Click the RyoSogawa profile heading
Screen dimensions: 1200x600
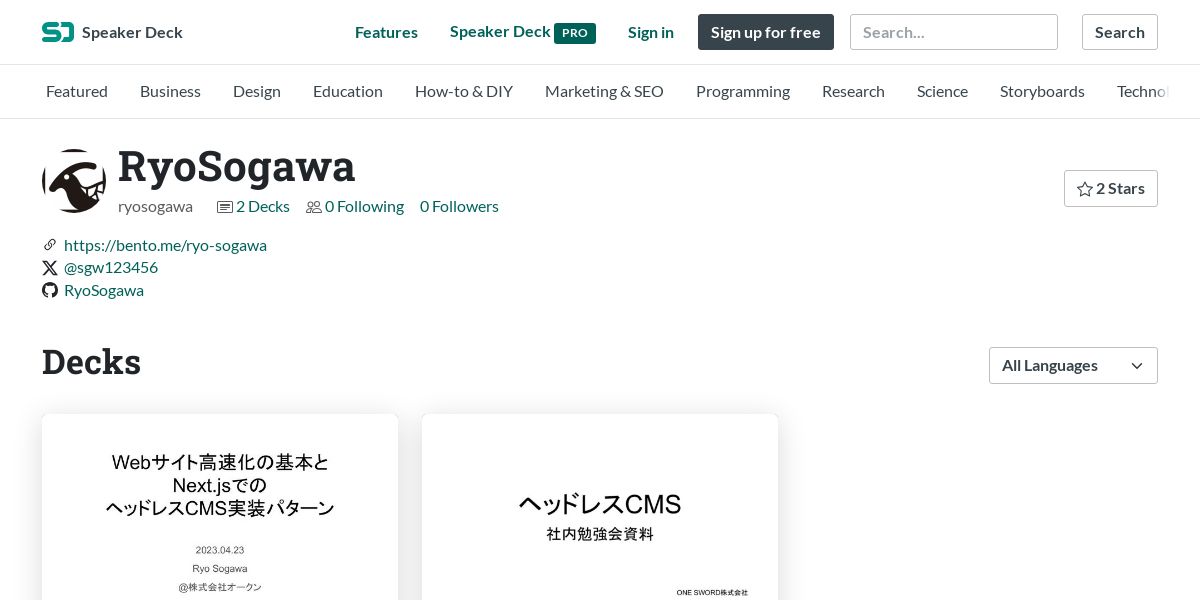237,167
